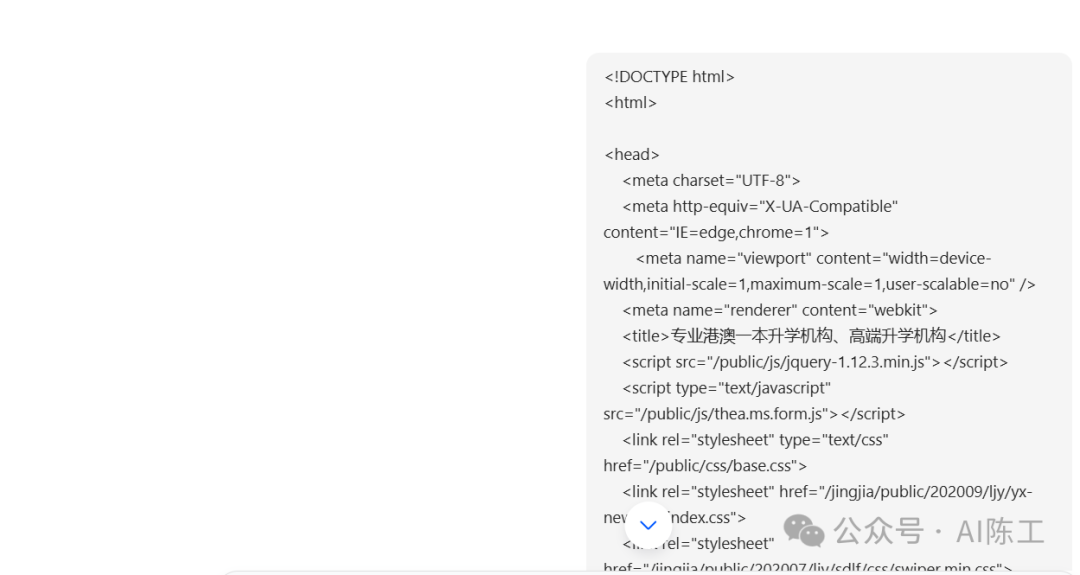Screen dimensions: 1080x575
Task: Click the script type="text/javascript" line
Action: (726, 389)
